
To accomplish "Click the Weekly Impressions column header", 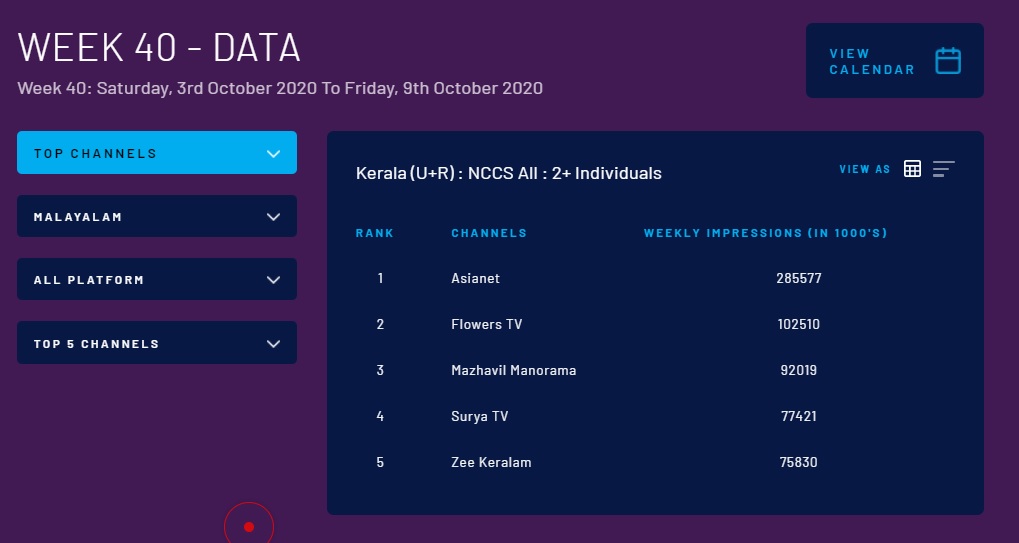I will [x=765, y=233].
